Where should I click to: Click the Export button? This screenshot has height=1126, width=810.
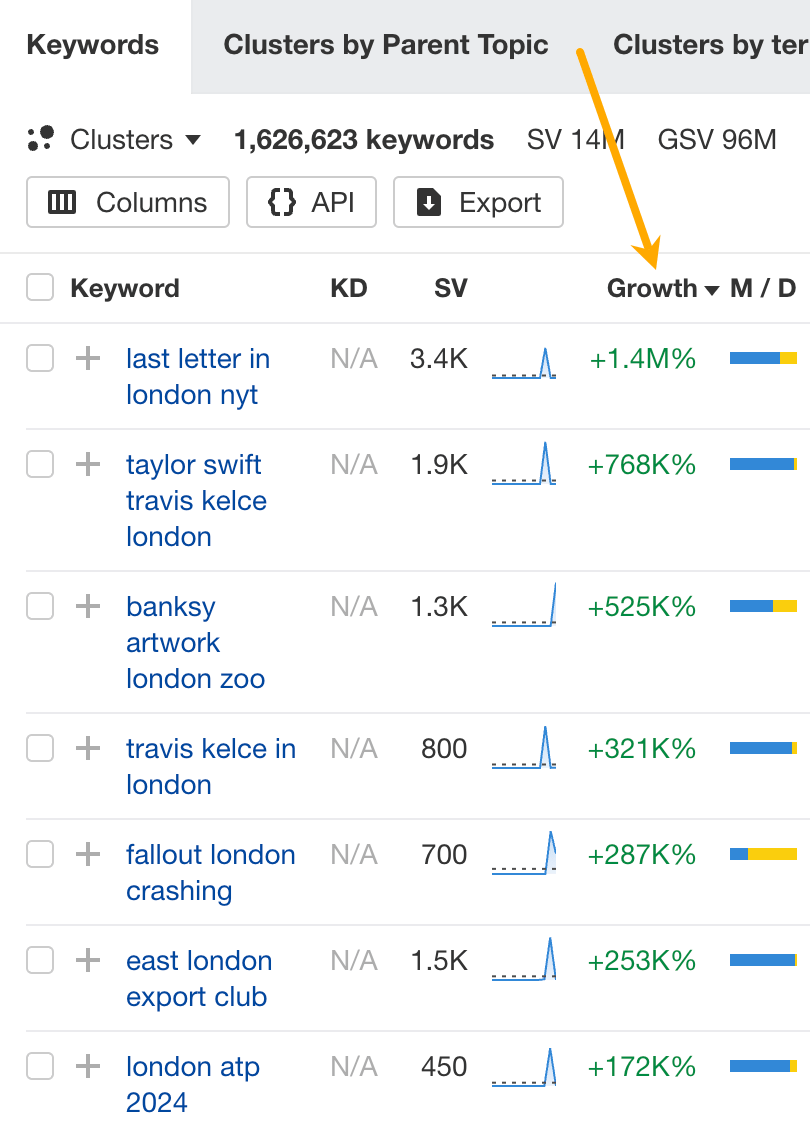coord(478,202)
